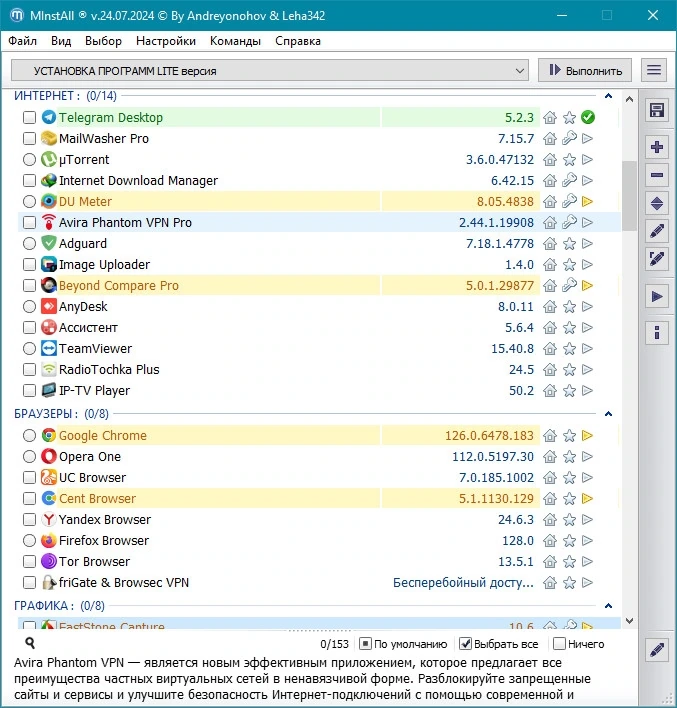Select the Firefox Browser radio button
The height and width of the screenshot is (708, 677).
click(x=29, y=540)
